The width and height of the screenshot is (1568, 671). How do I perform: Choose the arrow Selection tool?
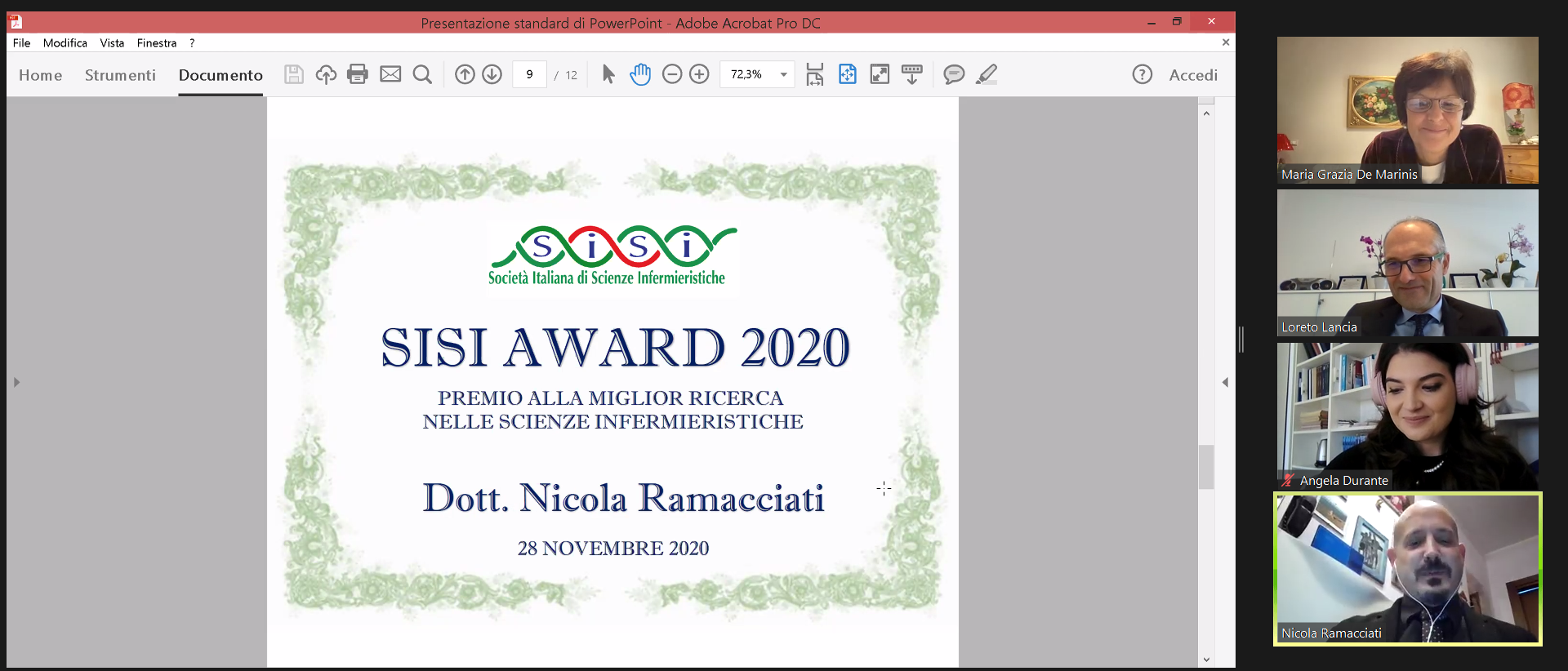click(x=608, y=74)
